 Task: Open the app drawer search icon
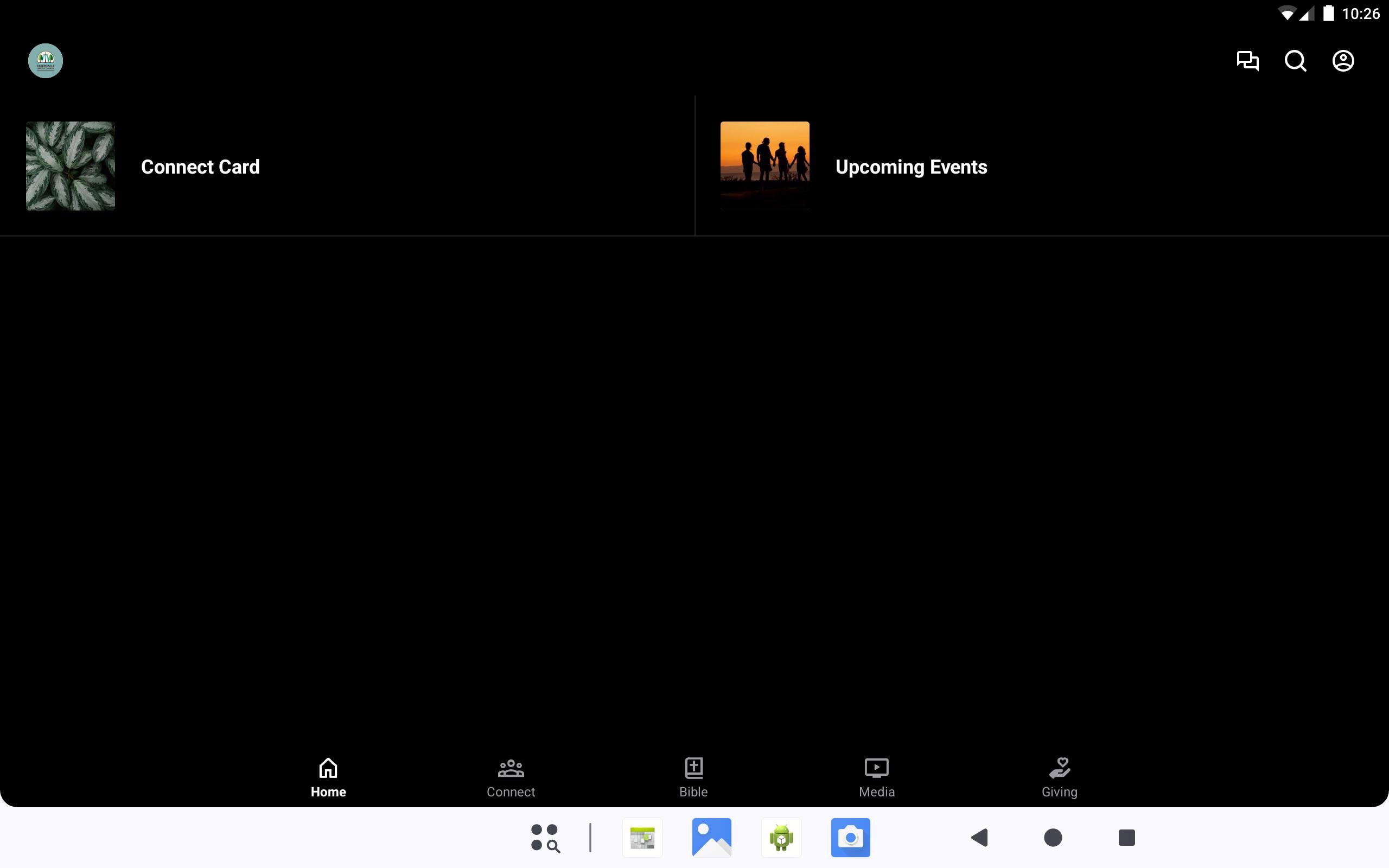coord(545,838)
